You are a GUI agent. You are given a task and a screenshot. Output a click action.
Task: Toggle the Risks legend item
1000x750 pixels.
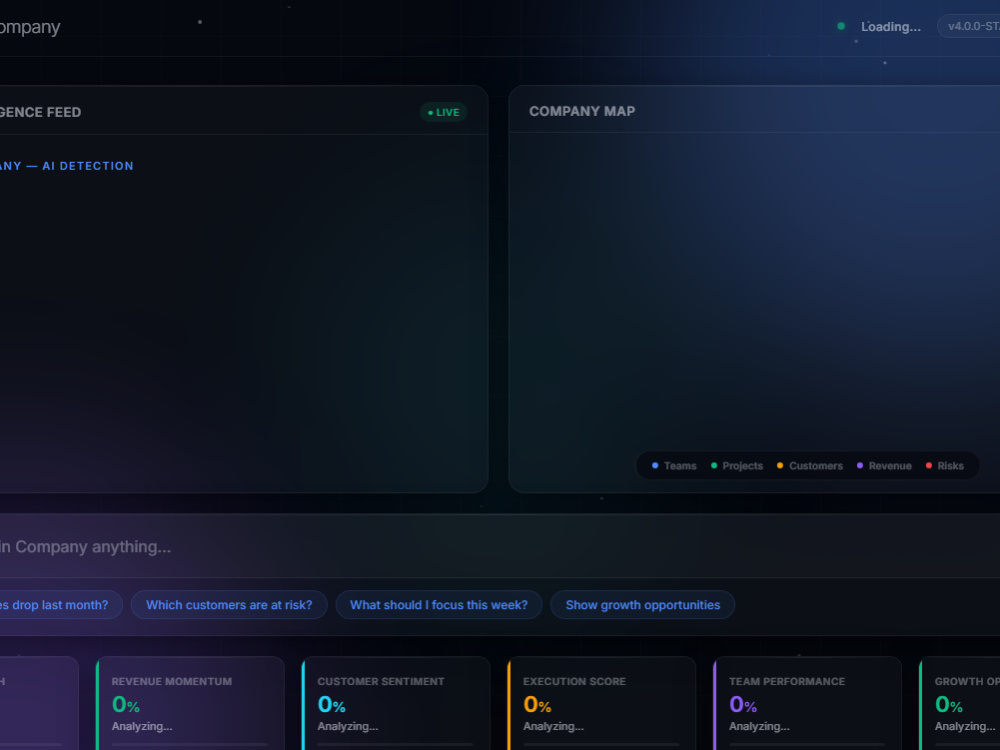point(945,466)
